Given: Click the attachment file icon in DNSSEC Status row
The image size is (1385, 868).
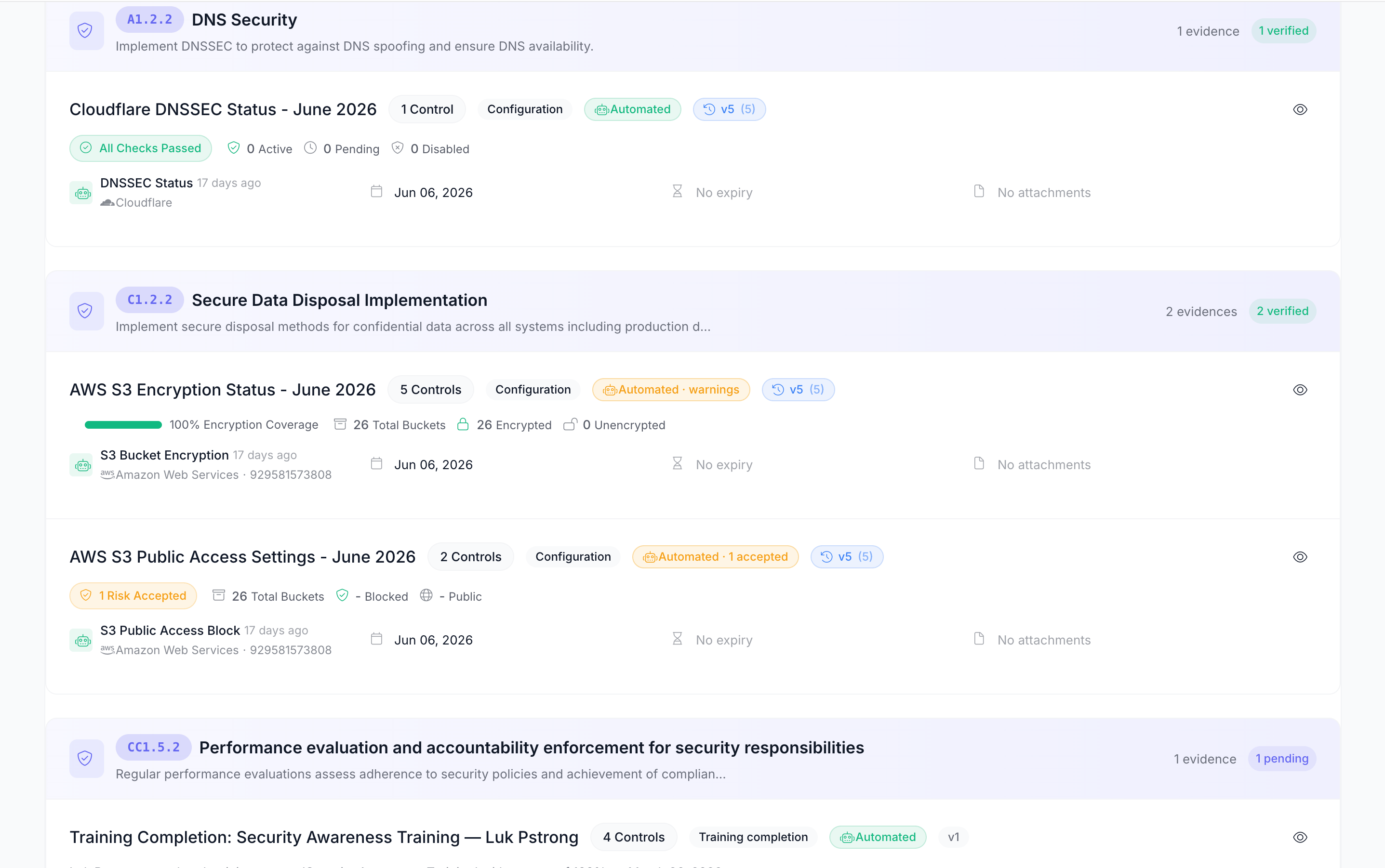Looking at the screenshot, I should pos(980,191).
